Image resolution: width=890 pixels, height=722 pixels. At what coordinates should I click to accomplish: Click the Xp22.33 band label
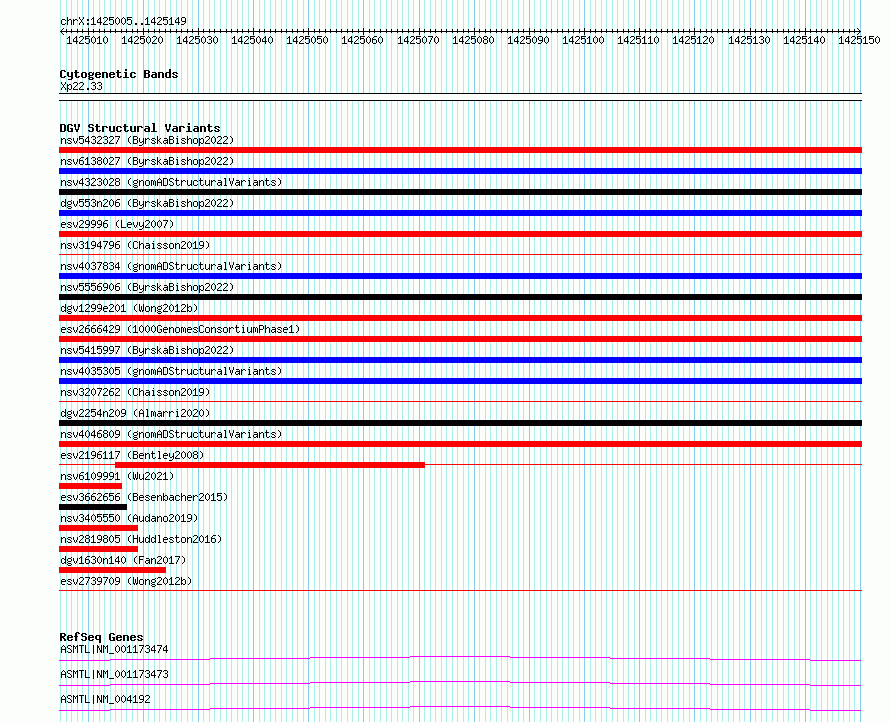pyautogui.click(x=81, y=86)
